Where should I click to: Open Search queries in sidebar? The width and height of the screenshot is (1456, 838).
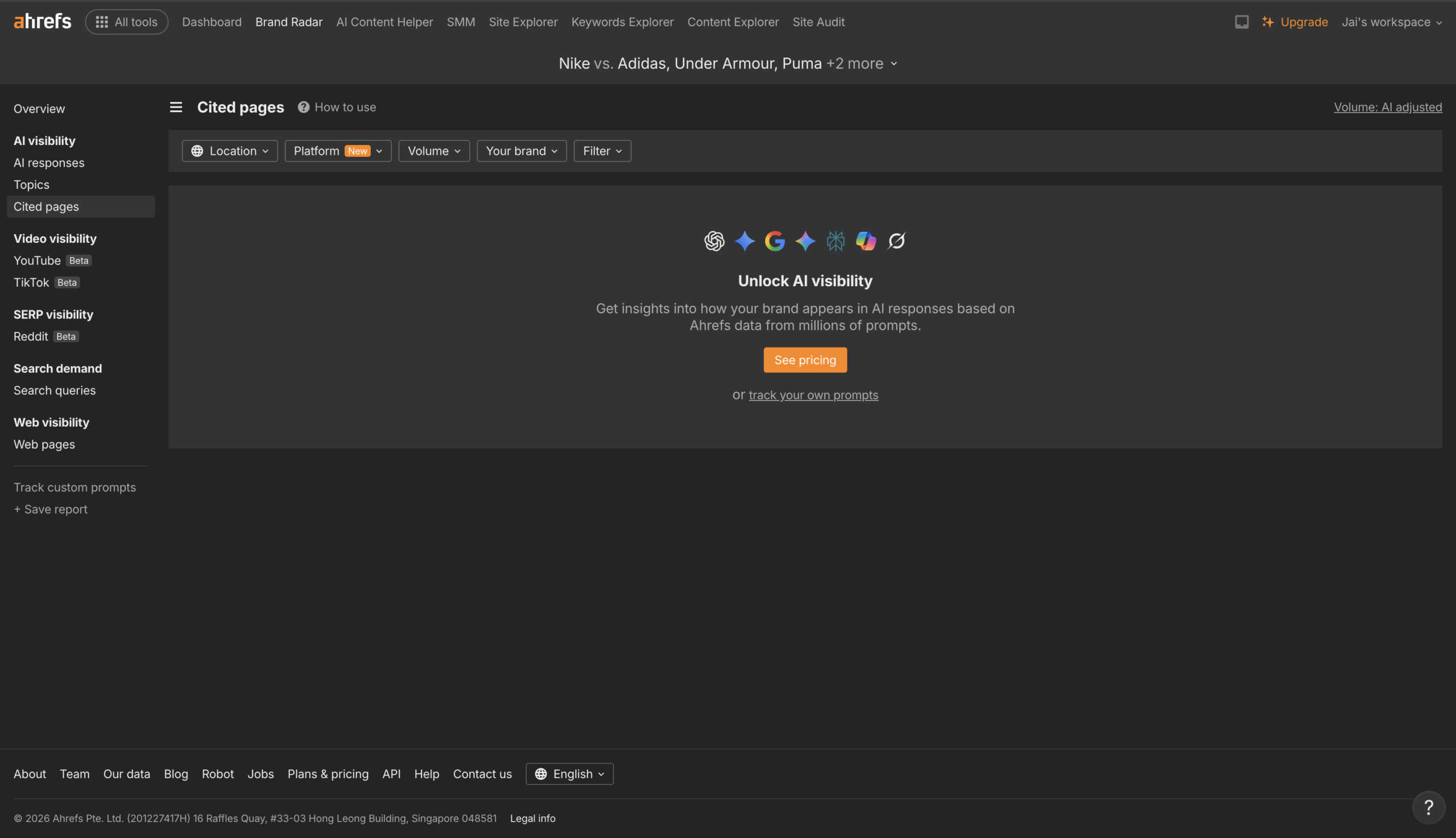pyautogui.click(x=55, y=391)
